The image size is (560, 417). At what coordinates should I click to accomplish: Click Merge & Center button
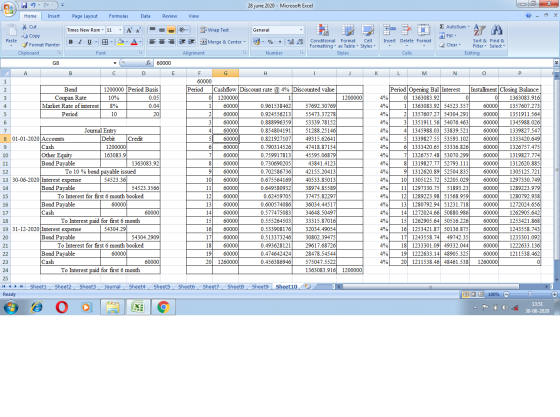221,42
